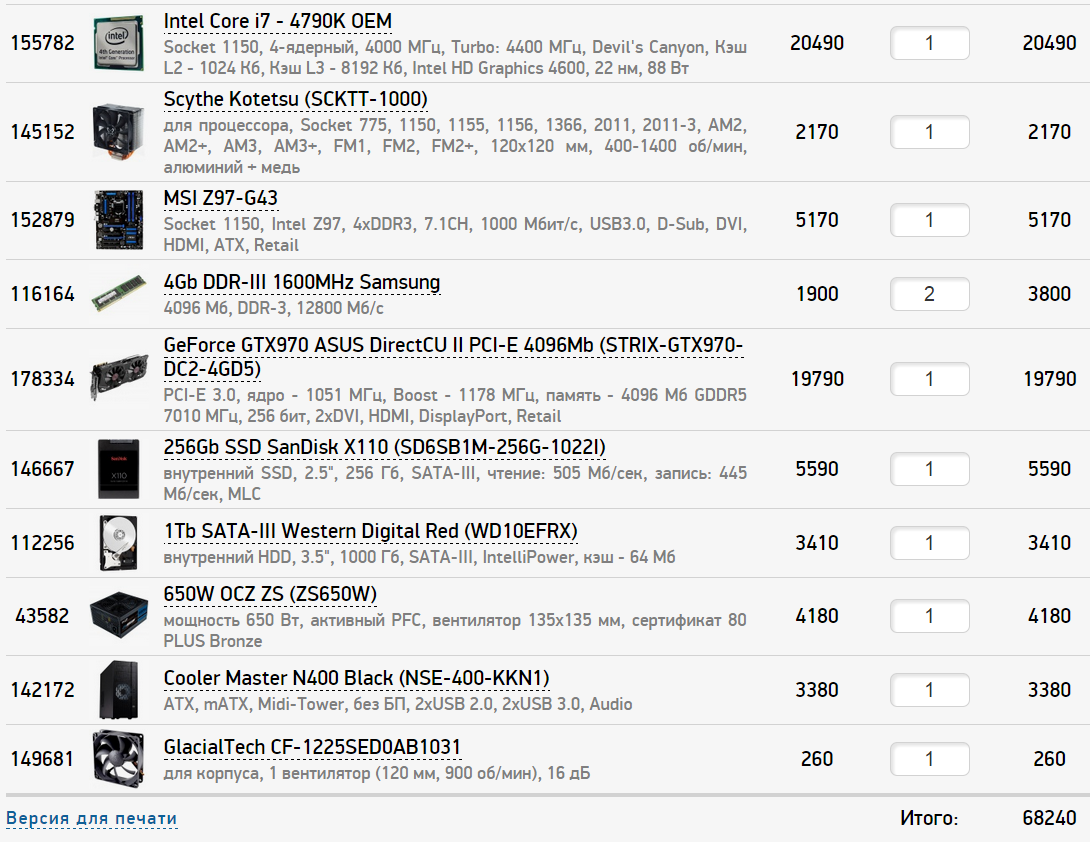Click the description text under Cooler Master N400
1090x842 pixels.
tap(398, 704)
